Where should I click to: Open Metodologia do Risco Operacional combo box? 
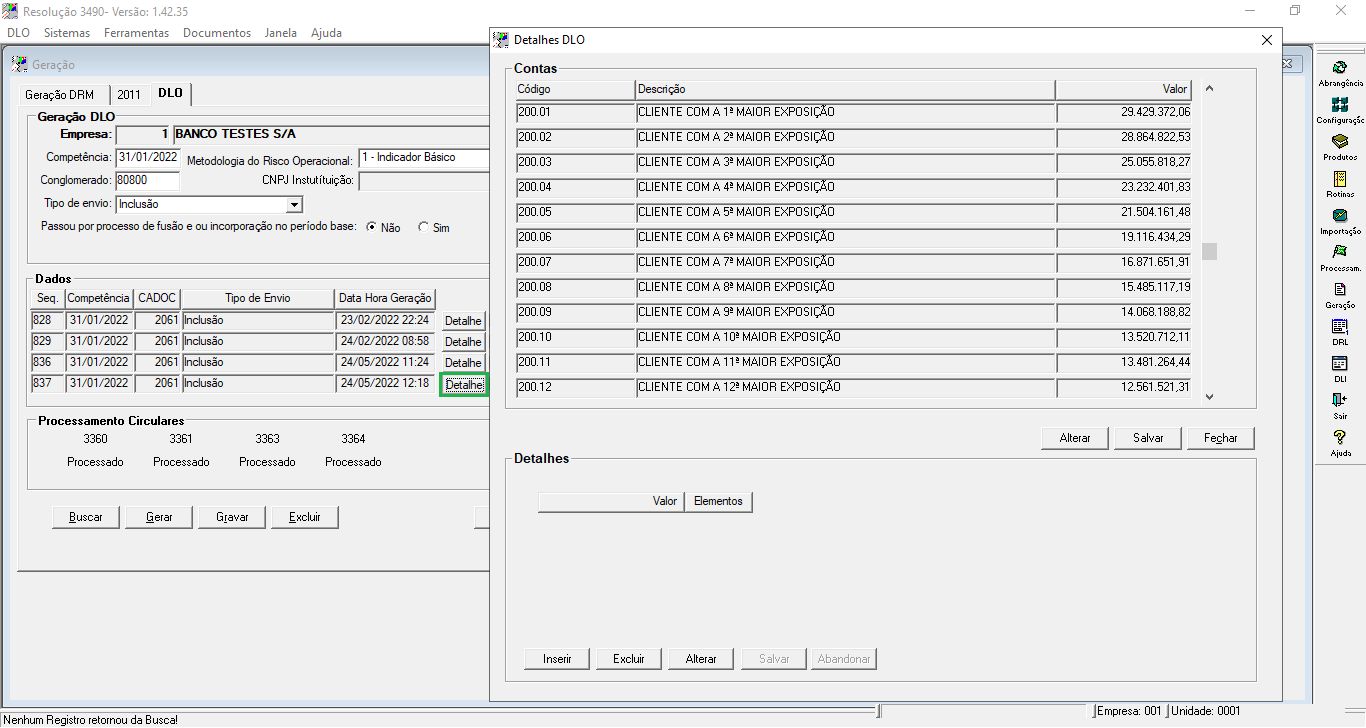click(x=423, y=158)
